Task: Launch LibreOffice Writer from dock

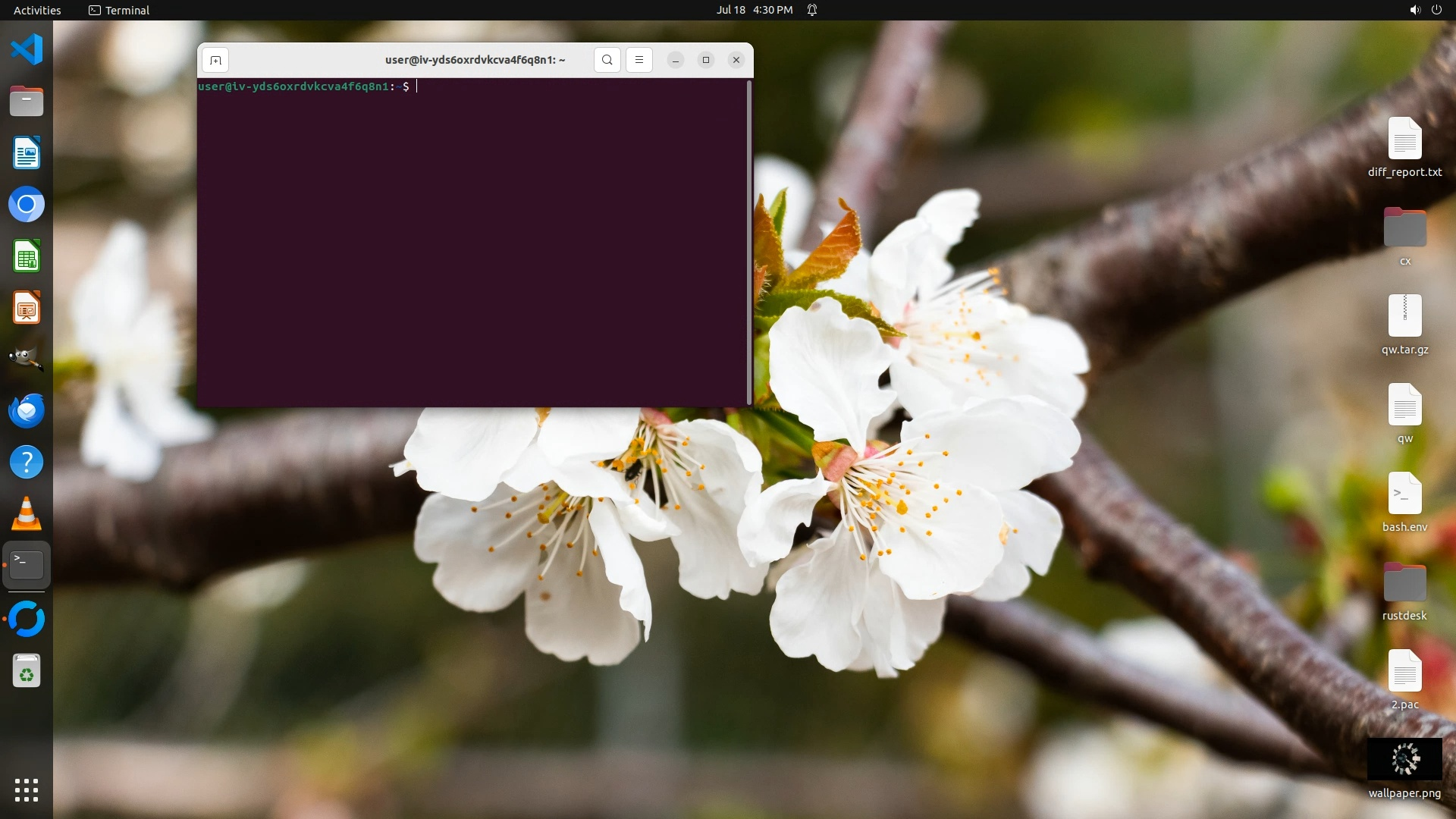Action: pyautogui.click(x=27, y=153)
